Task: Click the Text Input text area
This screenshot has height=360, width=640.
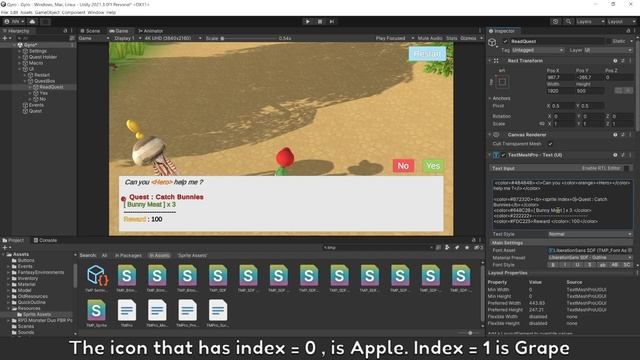Action: click(x=562, y=204)
